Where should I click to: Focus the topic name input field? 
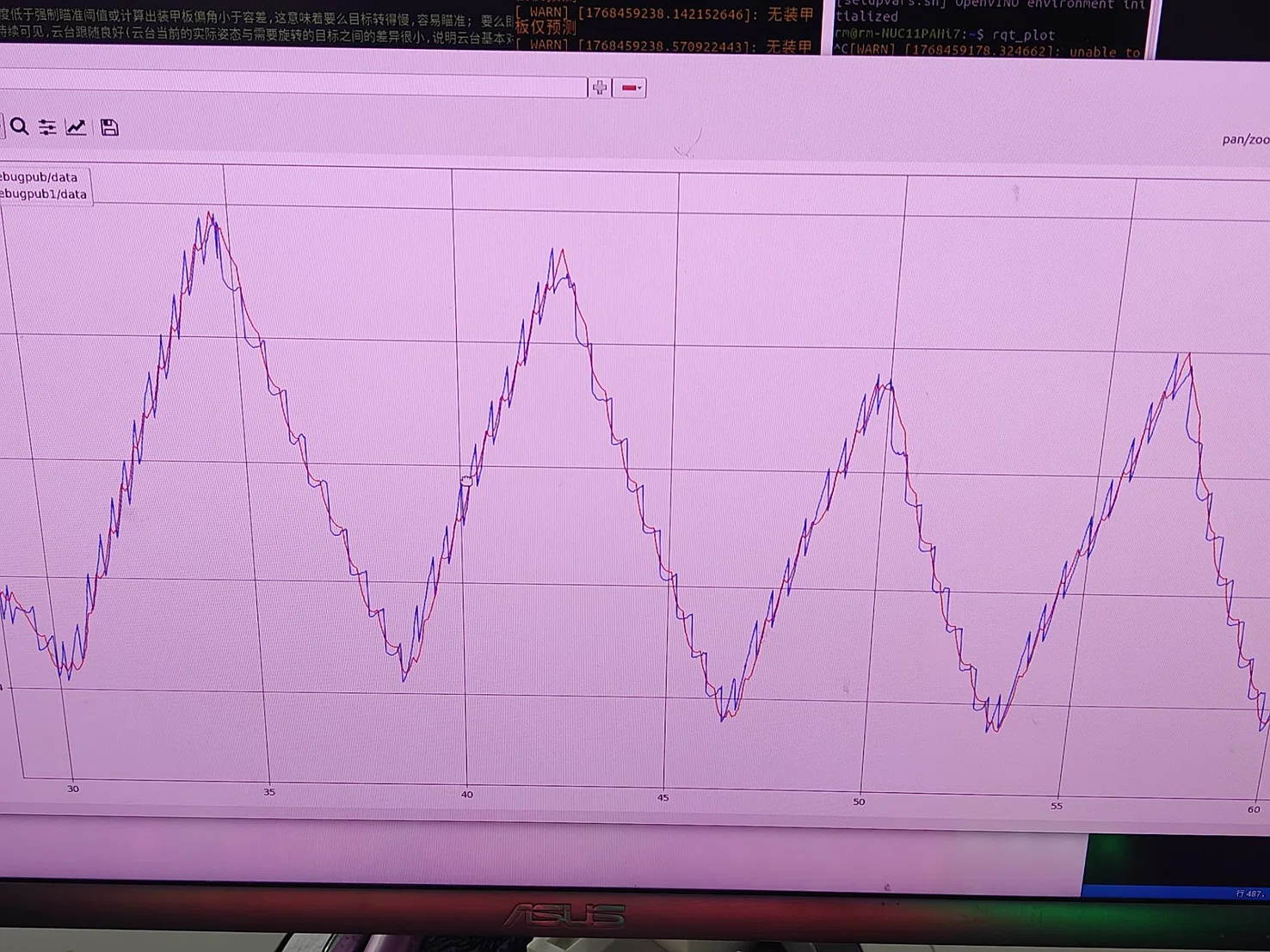(x=293, y=84)
